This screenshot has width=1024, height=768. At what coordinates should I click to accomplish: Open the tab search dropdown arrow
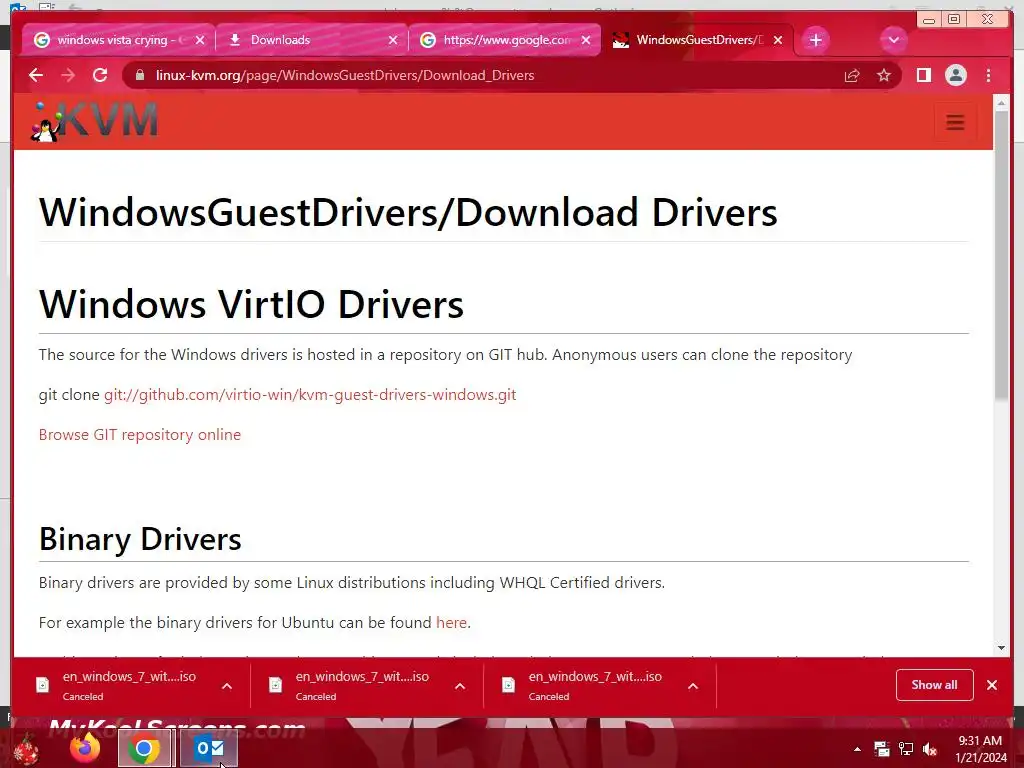[x=893, y=40]
